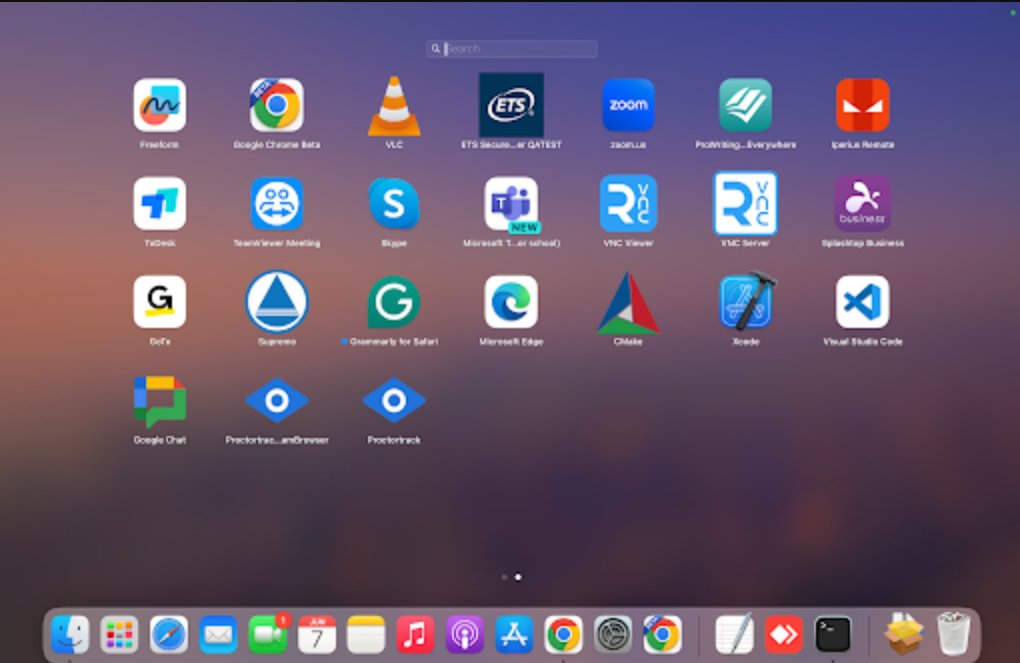Launch ToDesk

click(159, 204)
